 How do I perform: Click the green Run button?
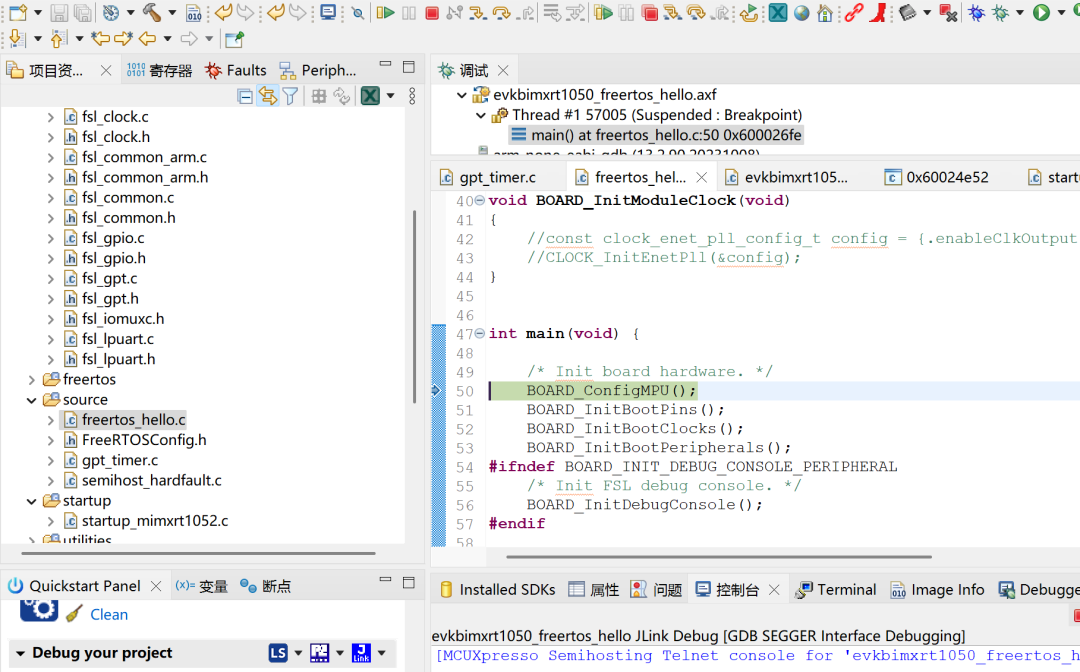point(1041,12)
